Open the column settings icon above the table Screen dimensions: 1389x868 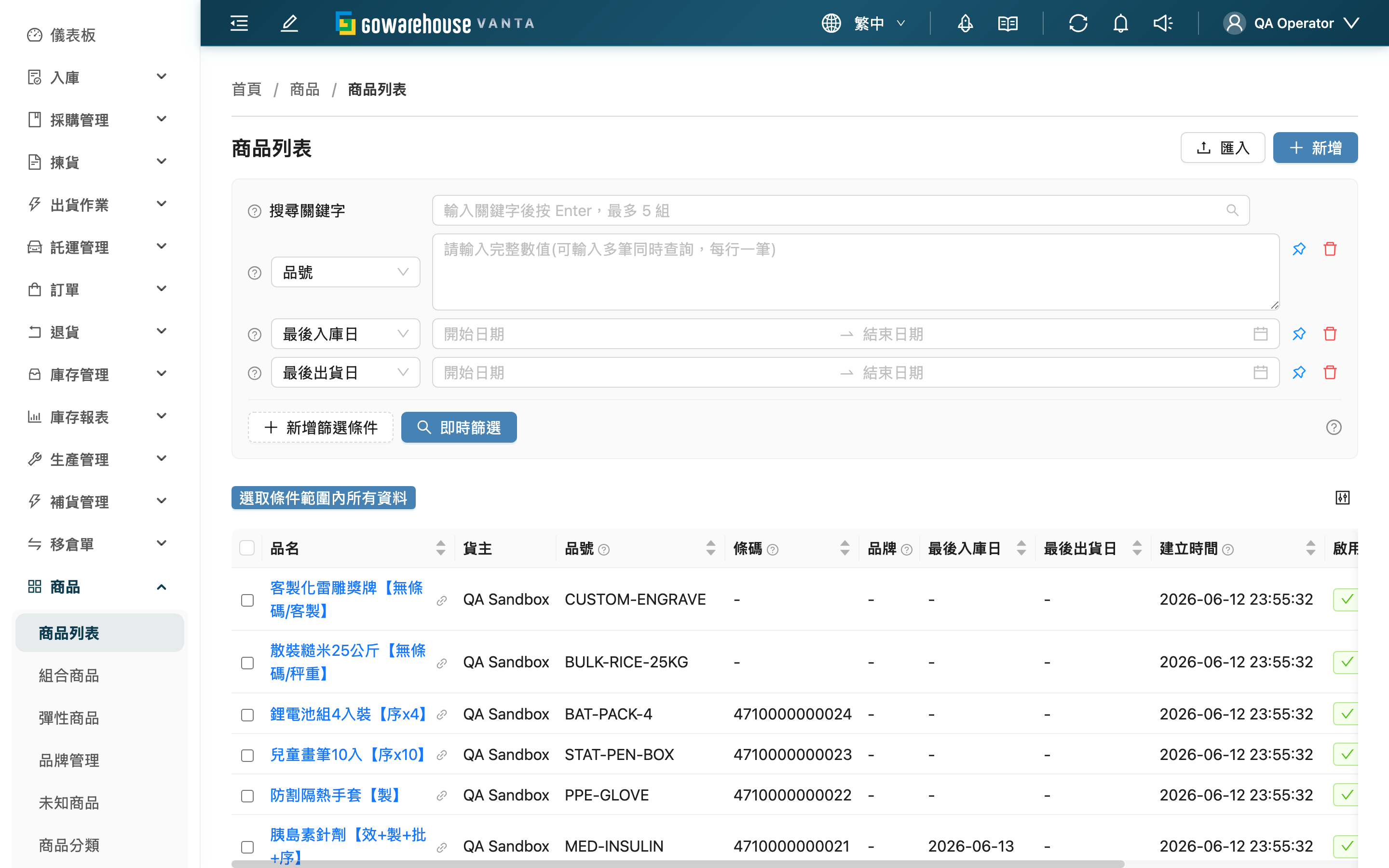point(1342,498)
